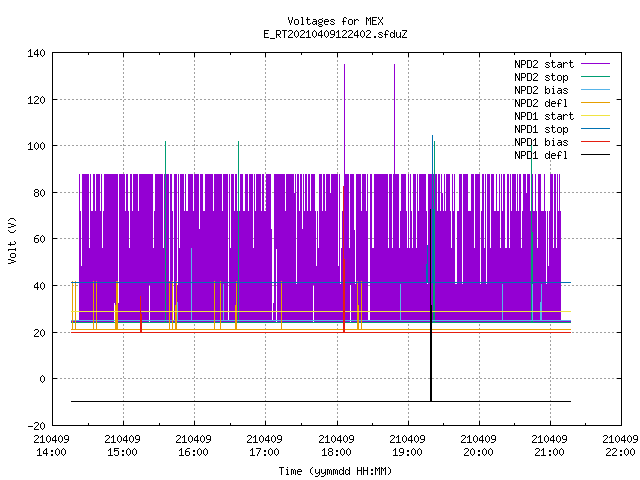Click the orange NPD2 defl legend line
640x480 pixels.
595,102
